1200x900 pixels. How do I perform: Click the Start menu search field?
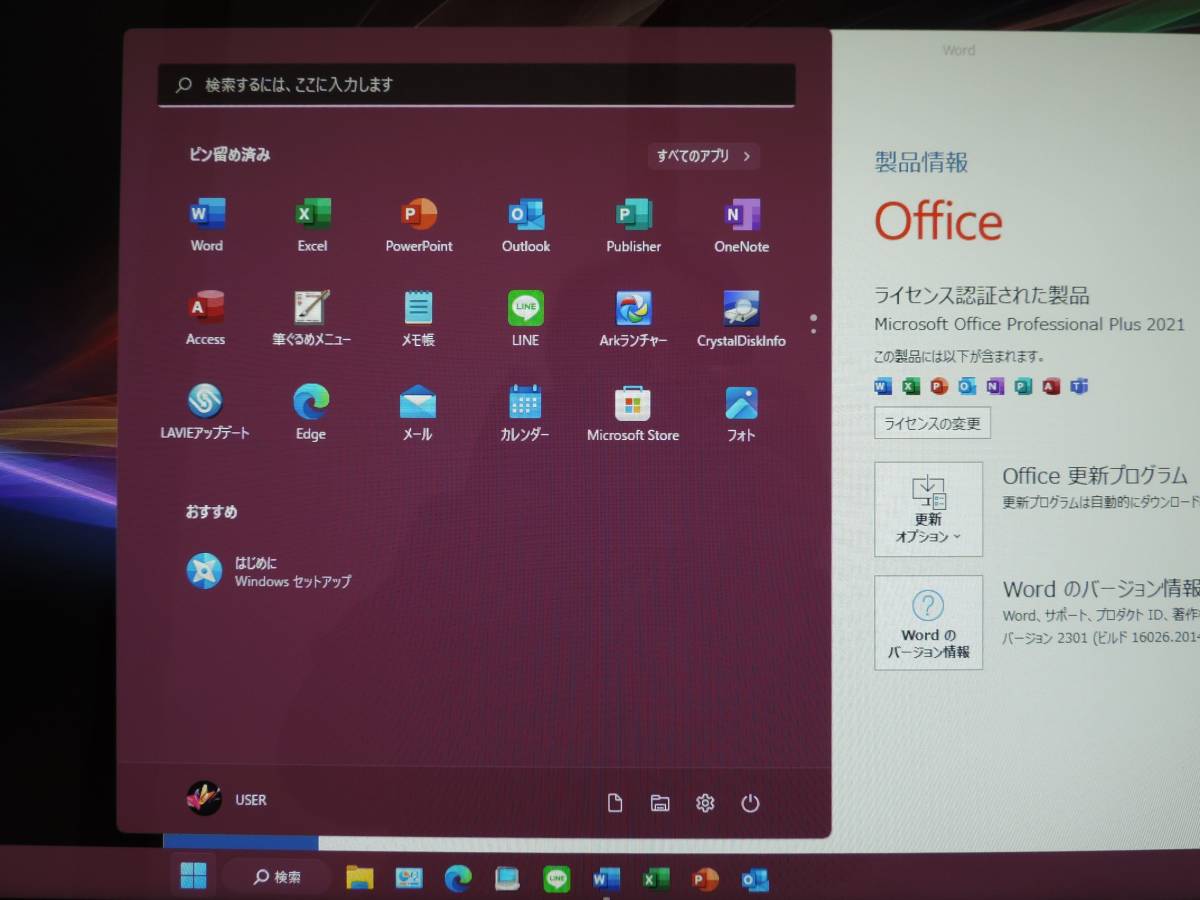(x=476, y=85)
